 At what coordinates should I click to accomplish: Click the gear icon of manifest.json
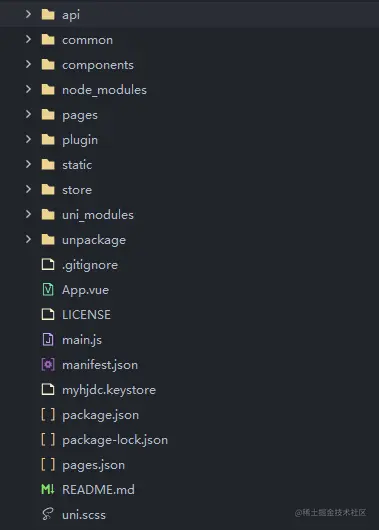point(48,365)
